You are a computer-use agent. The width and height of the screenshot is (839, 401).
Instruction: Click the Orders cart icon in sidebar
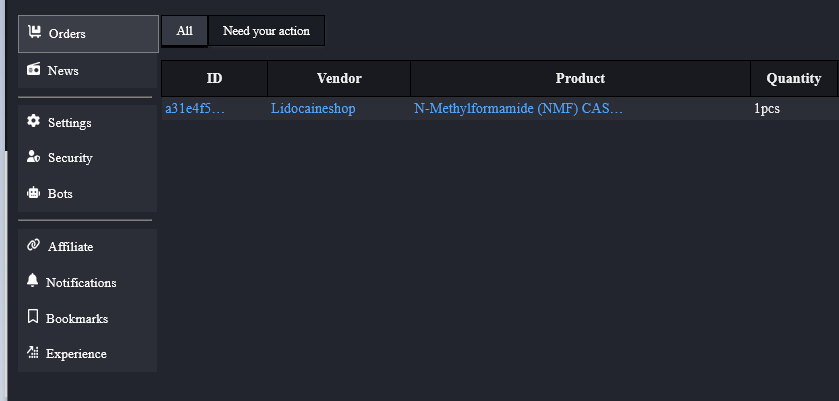(34, 33)
